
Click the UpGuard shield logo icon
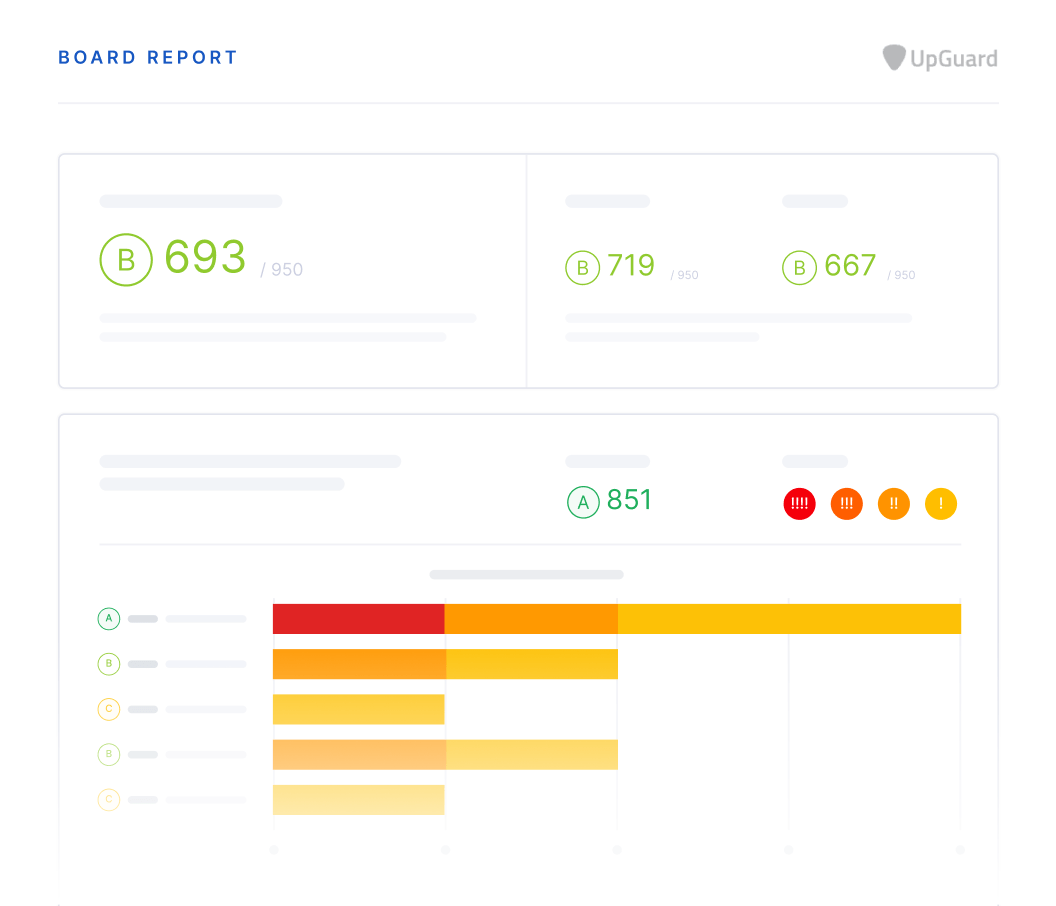tap(893, 58)
